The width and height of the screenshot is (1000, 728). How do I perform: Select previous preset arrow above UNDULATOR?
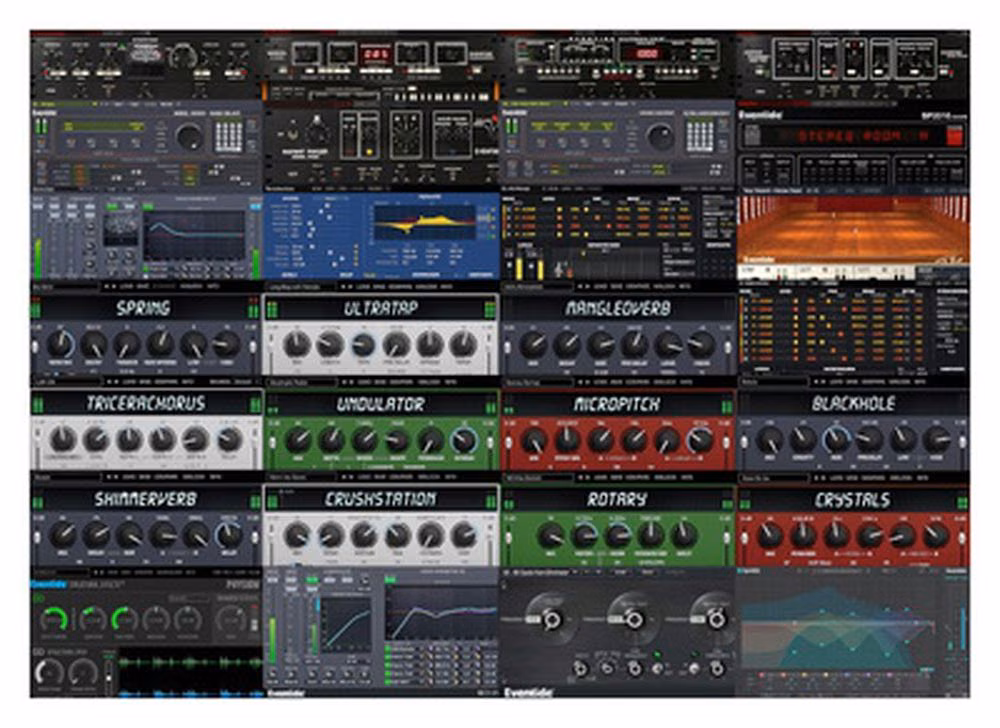click(344, 382)
